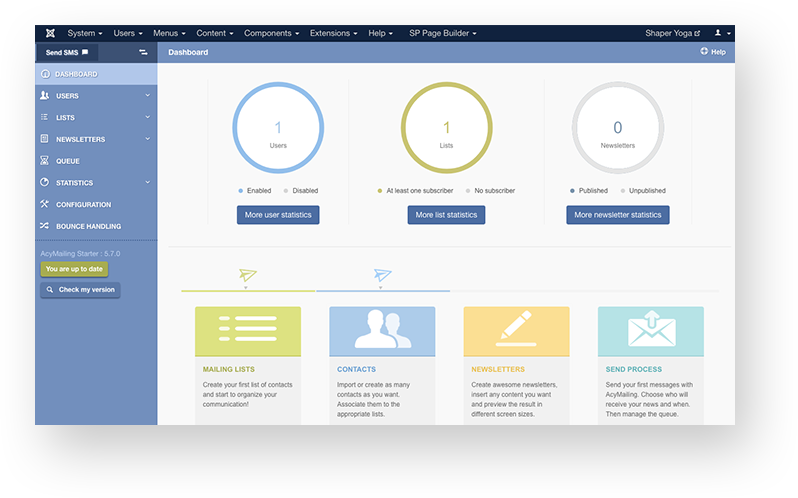
Task: Click the Newsletters card pencil image
Action: point(517,331)
